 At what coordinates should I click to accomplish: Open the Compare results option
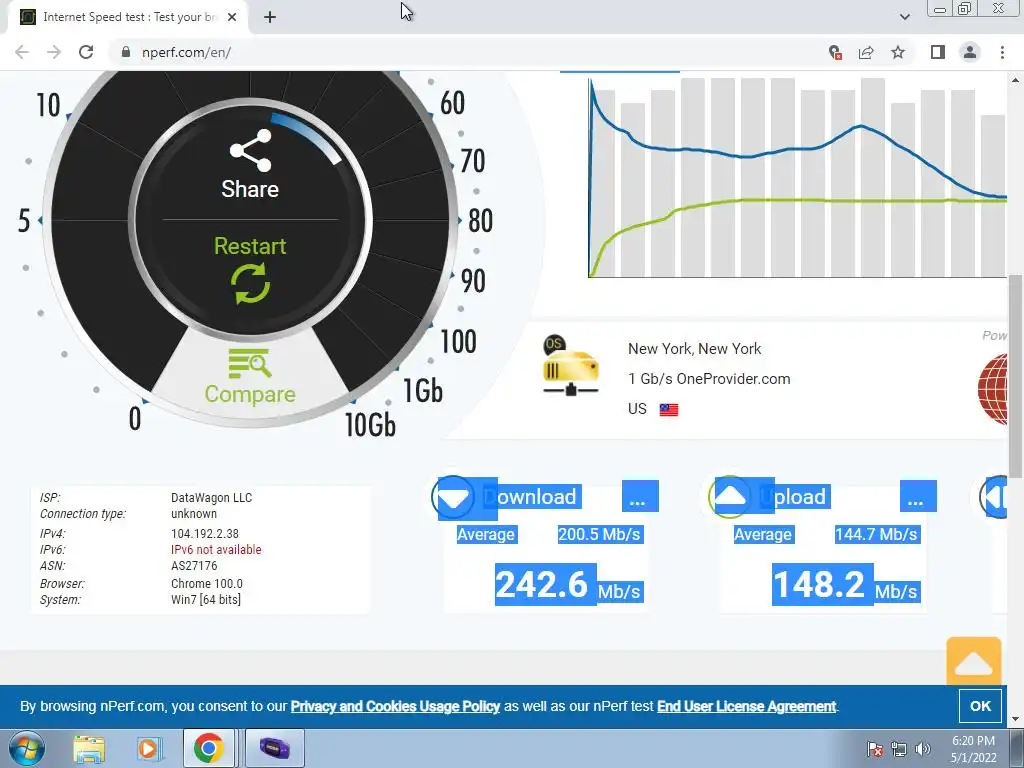[249, 377]
